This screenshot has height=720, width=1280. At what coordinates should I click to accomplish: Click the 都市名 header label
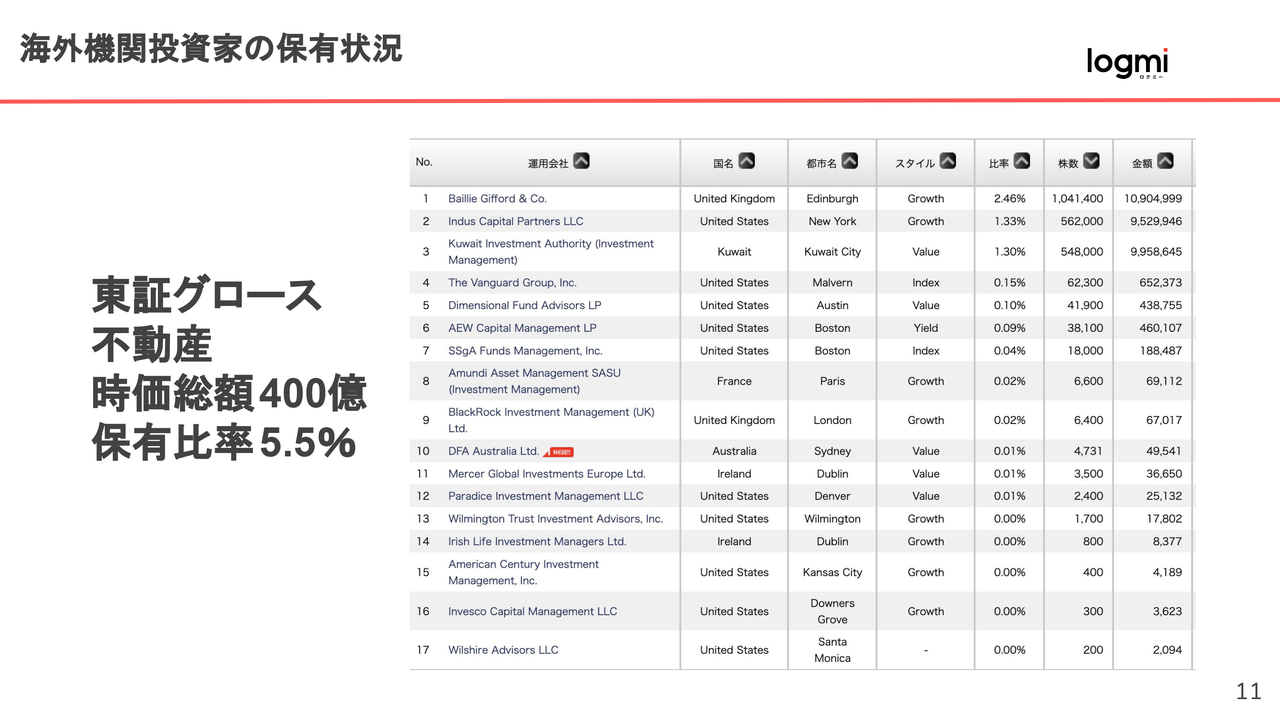tap(822, 163)
